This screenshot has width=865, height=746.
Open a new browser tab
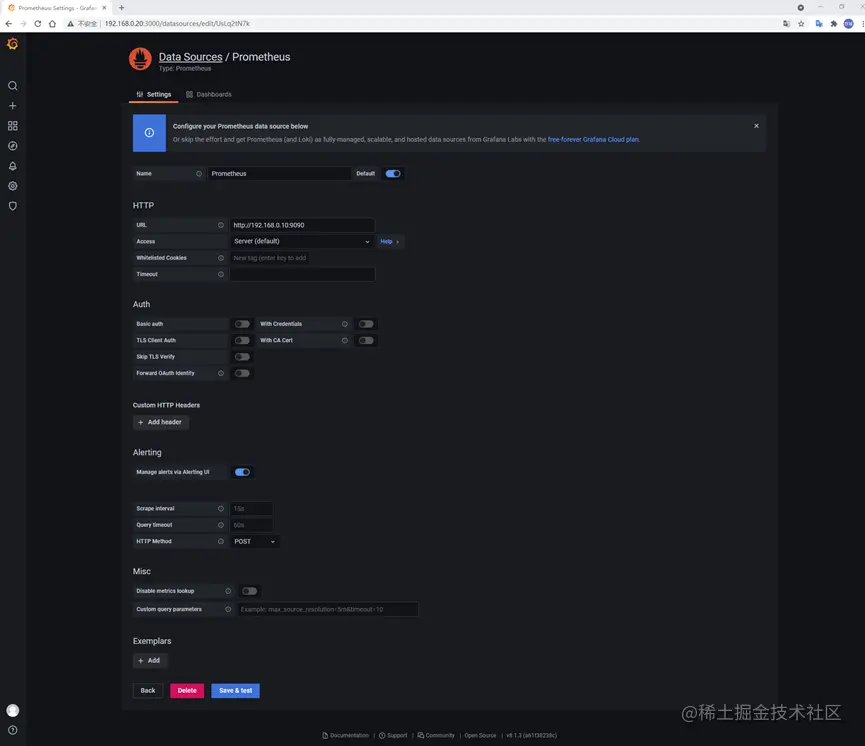coord(121,8)
